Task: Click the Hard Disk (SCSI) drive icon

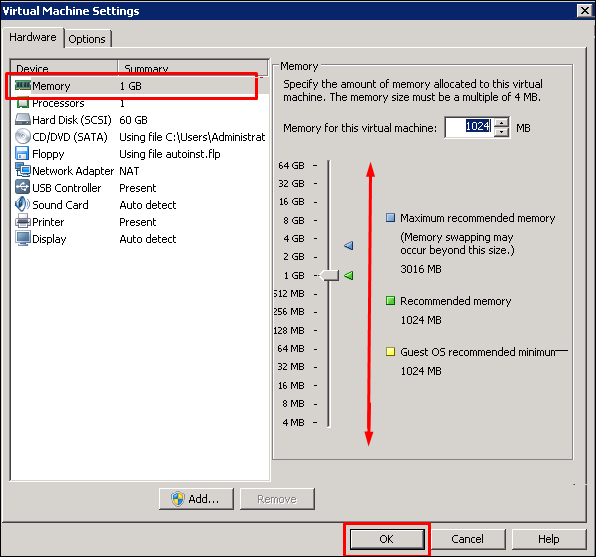Action: [23, 119]
